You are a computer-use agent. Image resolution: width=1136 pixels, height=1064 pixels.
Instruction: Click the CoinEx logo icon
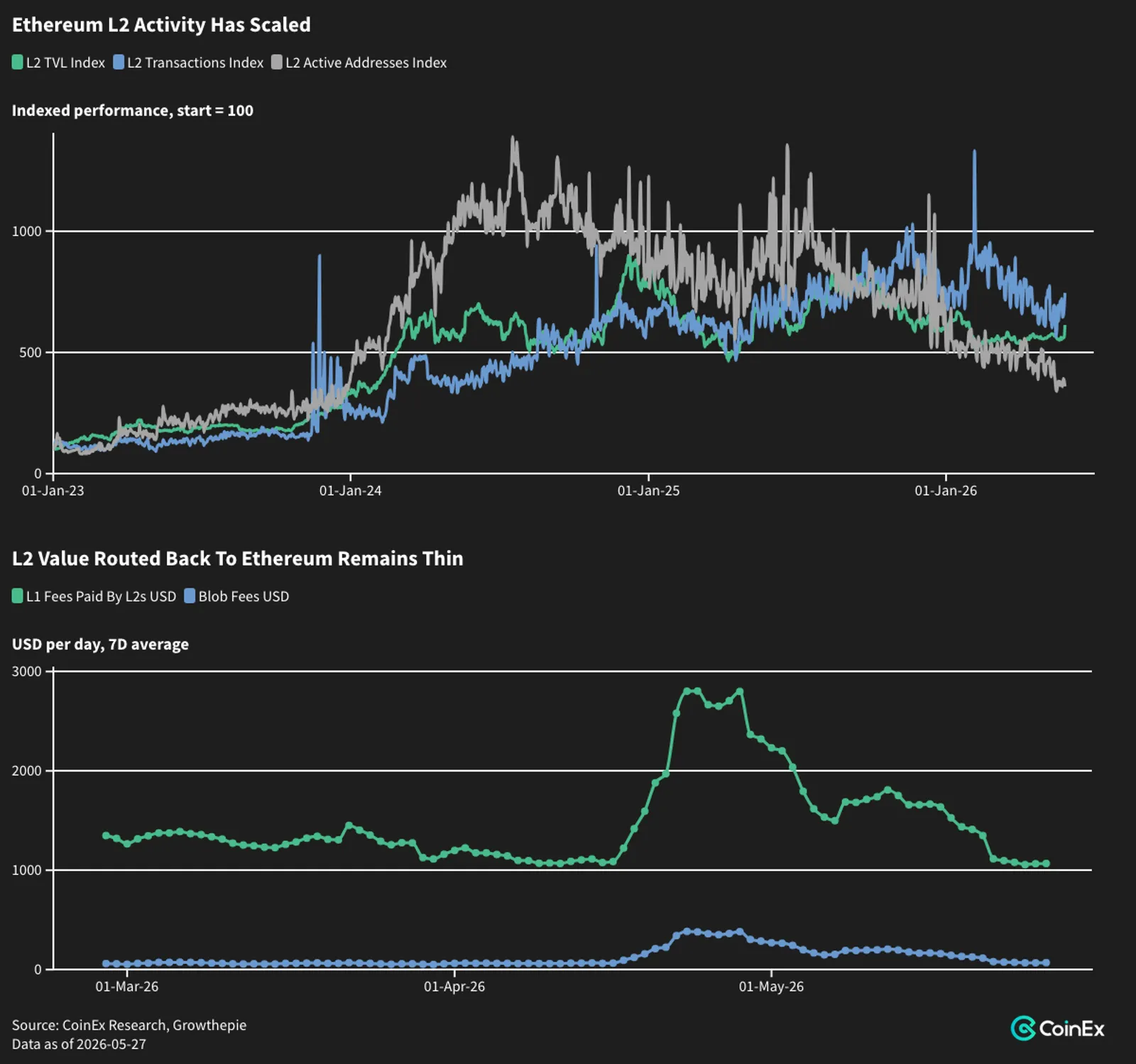[x=1023, y=1029]
